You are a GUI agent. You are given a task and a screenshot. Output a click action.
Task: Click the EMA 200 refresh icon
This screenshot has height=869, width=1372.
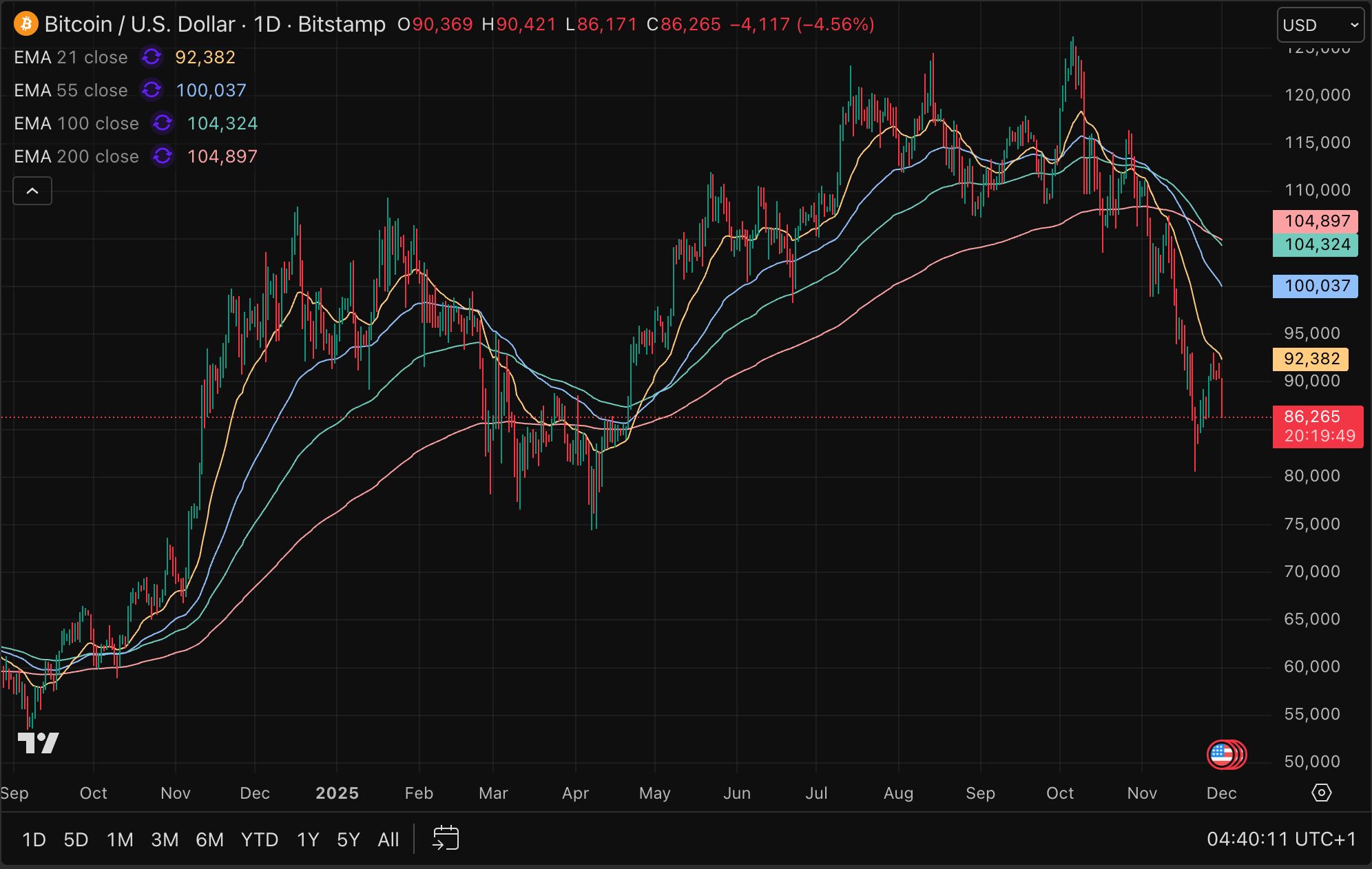coord(163,156)
